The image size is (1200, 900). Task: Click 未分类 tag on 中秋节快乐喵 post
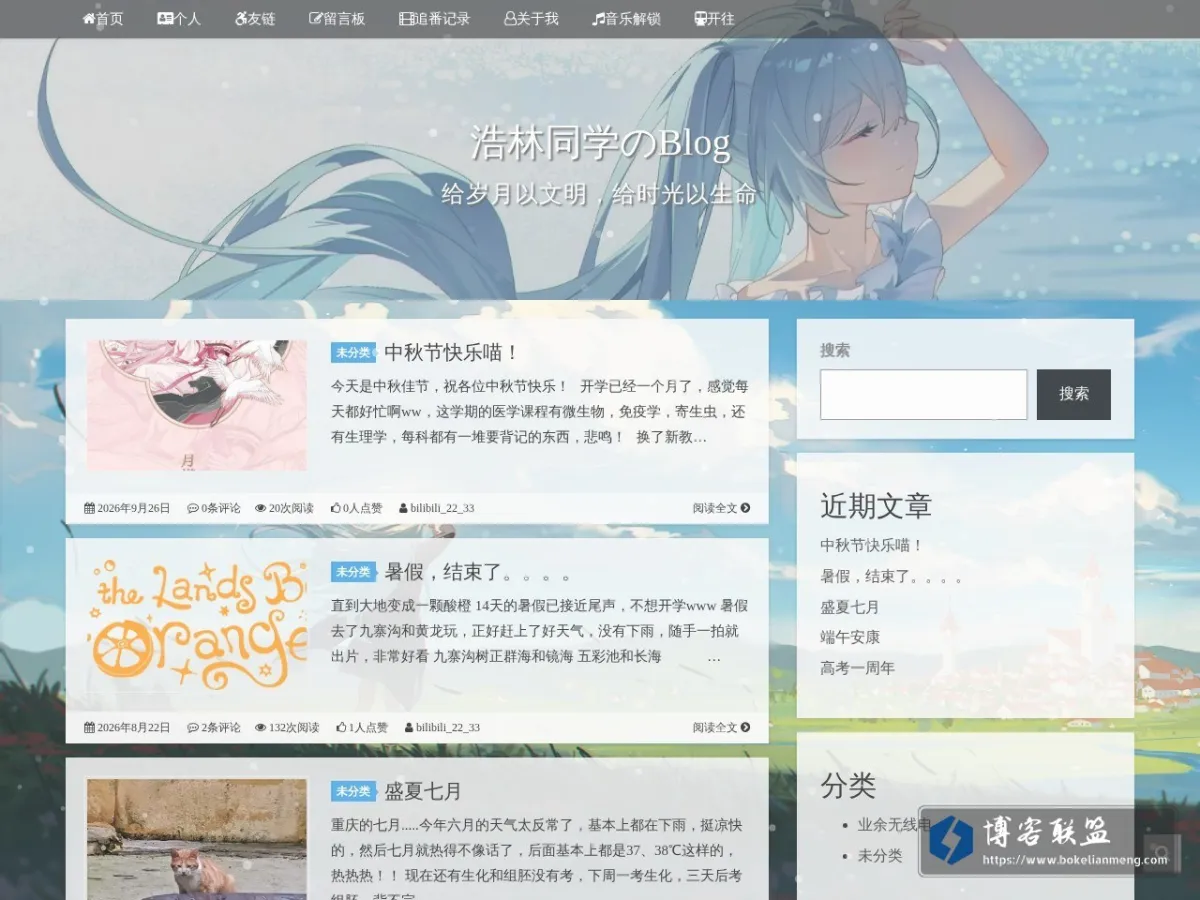(354, 353)
